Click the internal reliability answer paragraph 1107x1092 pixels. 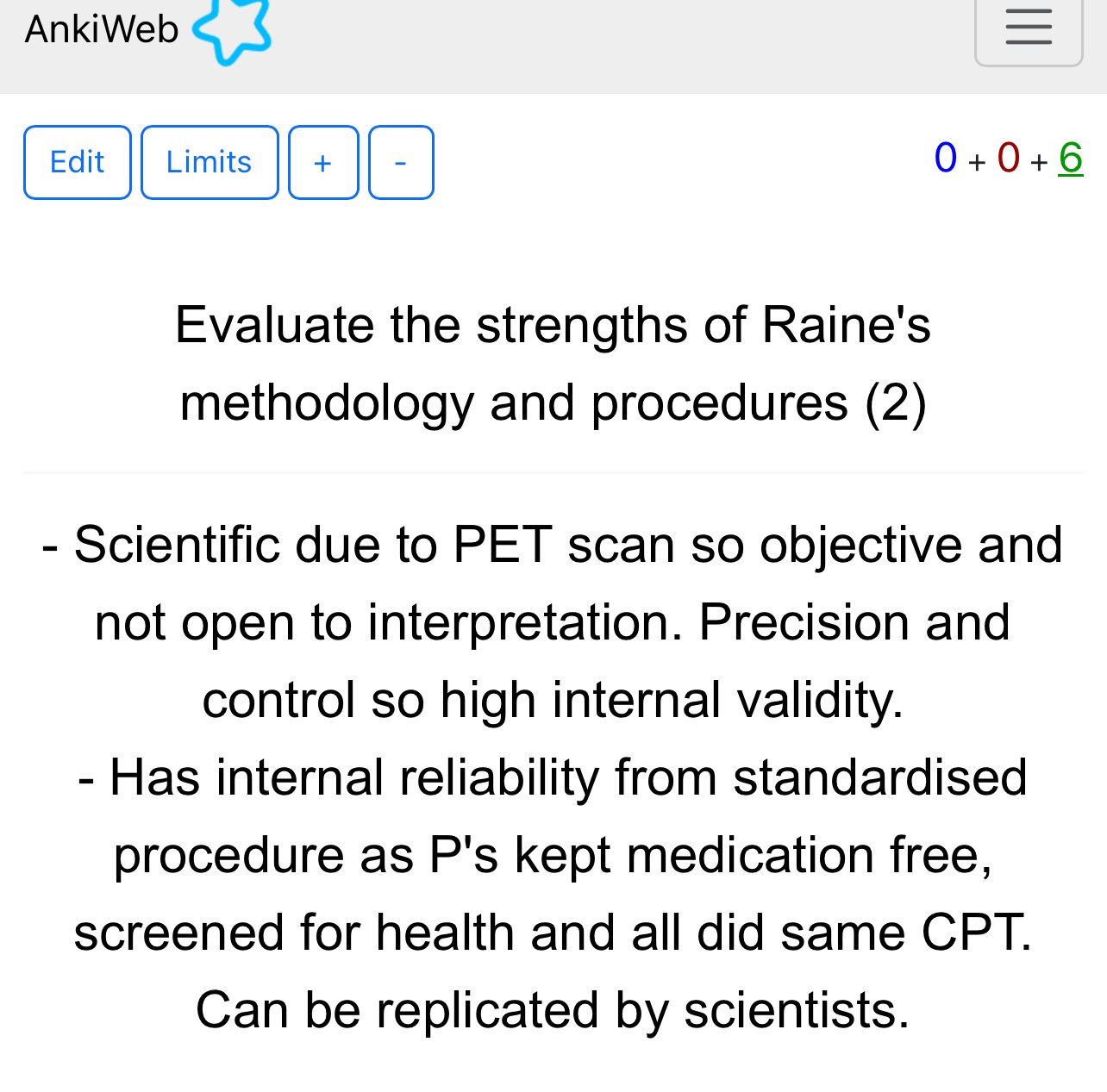(553, 893)
